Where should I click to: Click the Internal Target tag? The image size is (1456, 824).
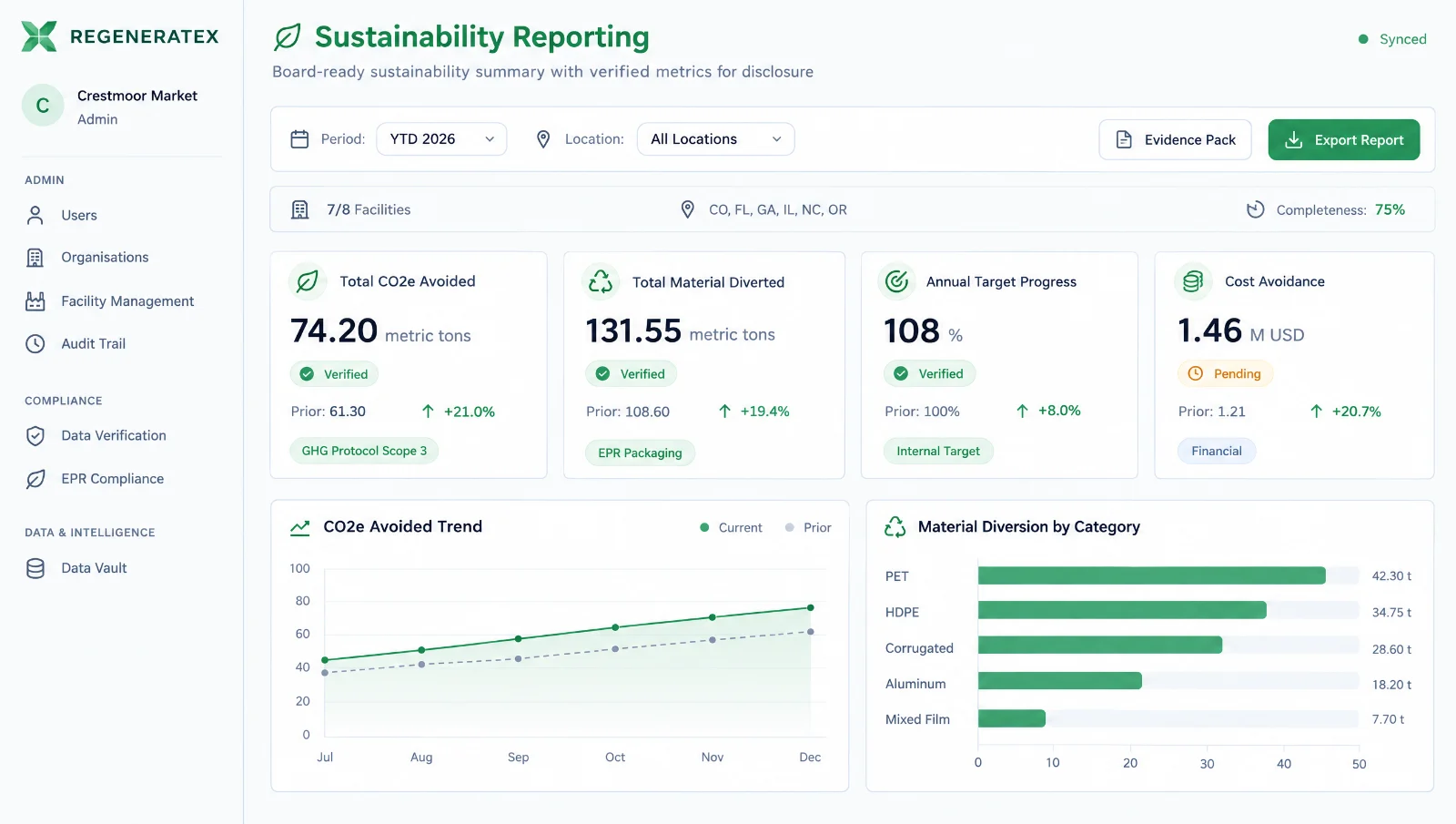(x=938, y=451)
